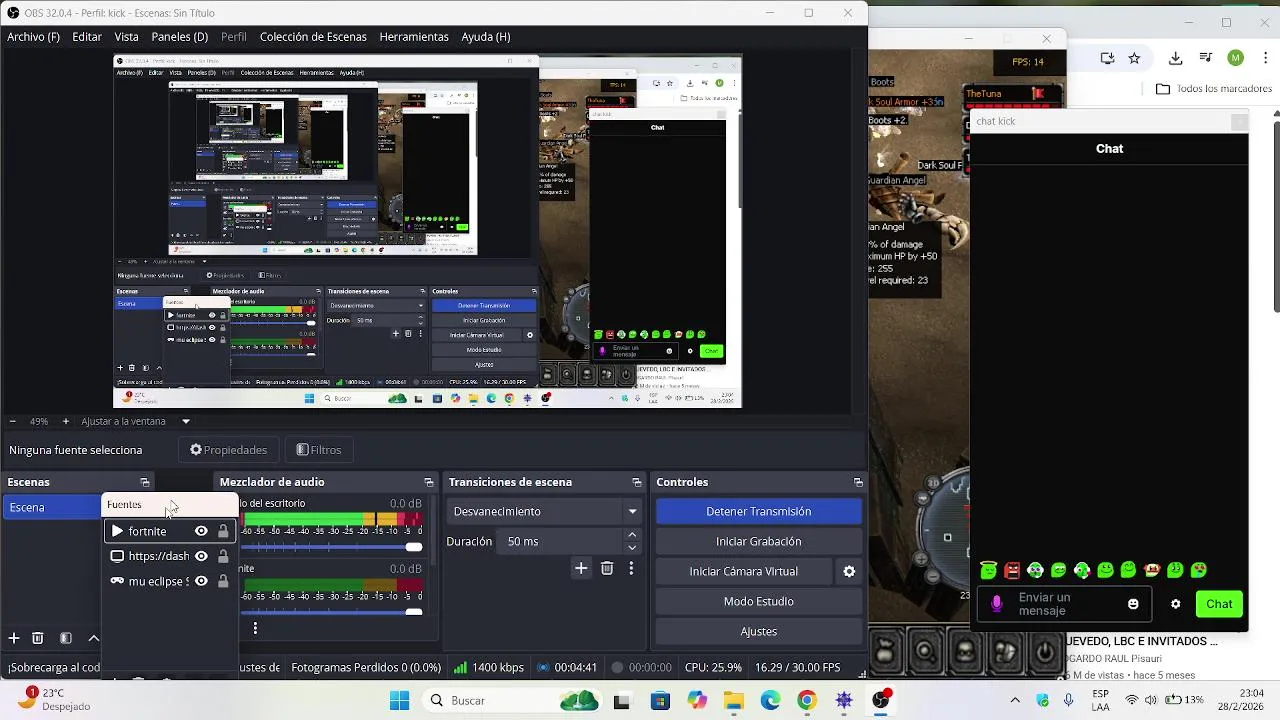Open source Filtros button
1280x720 pixels.
pyautogui.click(x=319, y=450)
